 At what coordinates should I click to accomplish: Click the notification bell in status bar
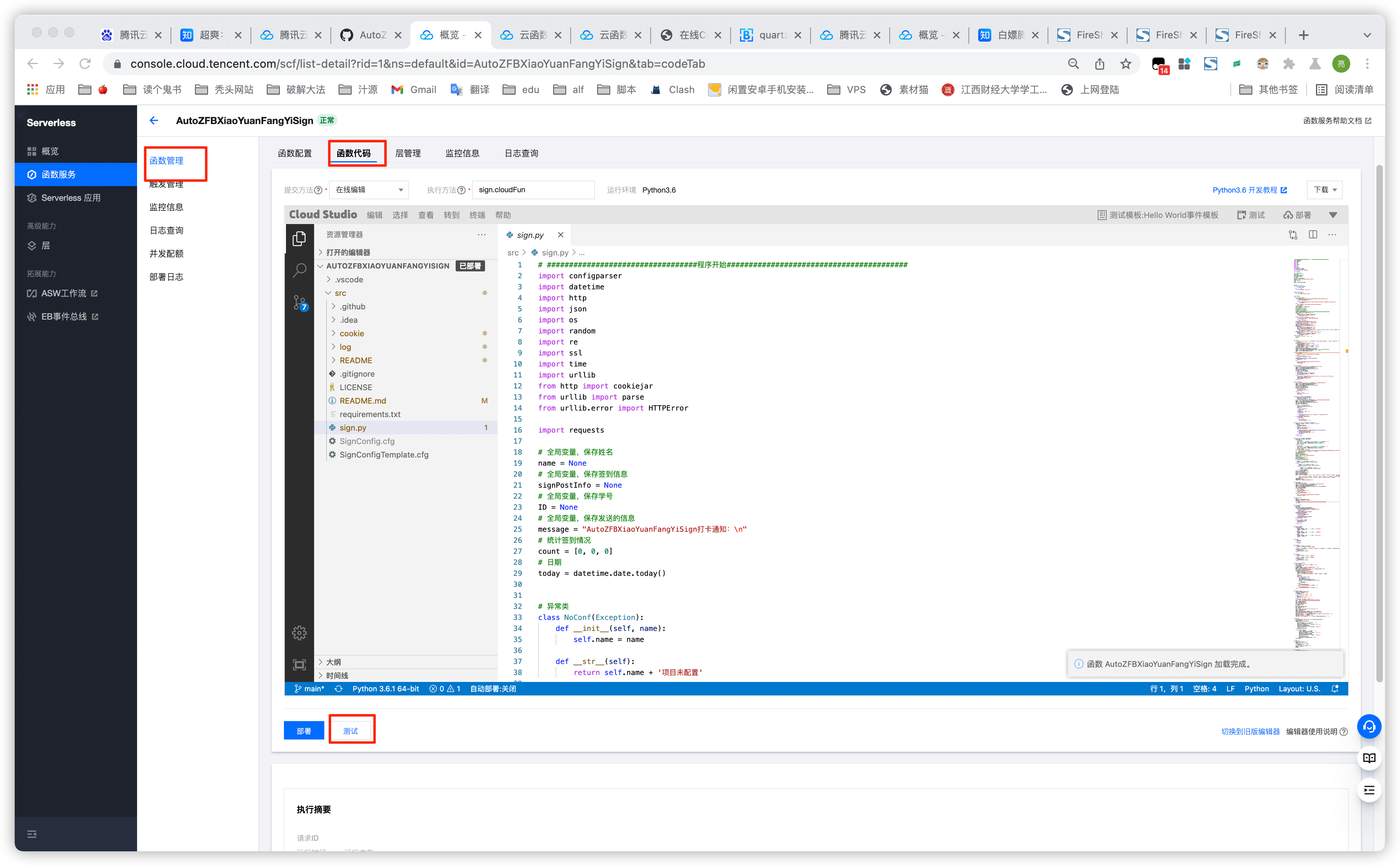[1335, 688]
